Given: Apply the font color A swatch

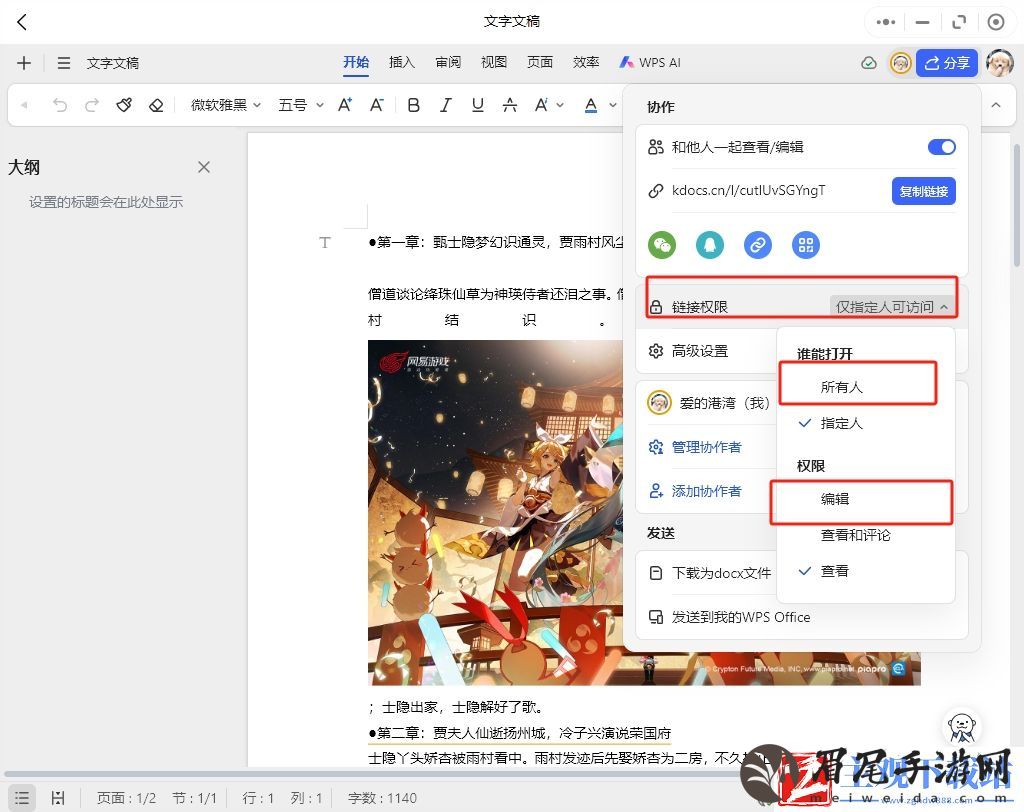Looking at the screenshot, I should 590,105.
